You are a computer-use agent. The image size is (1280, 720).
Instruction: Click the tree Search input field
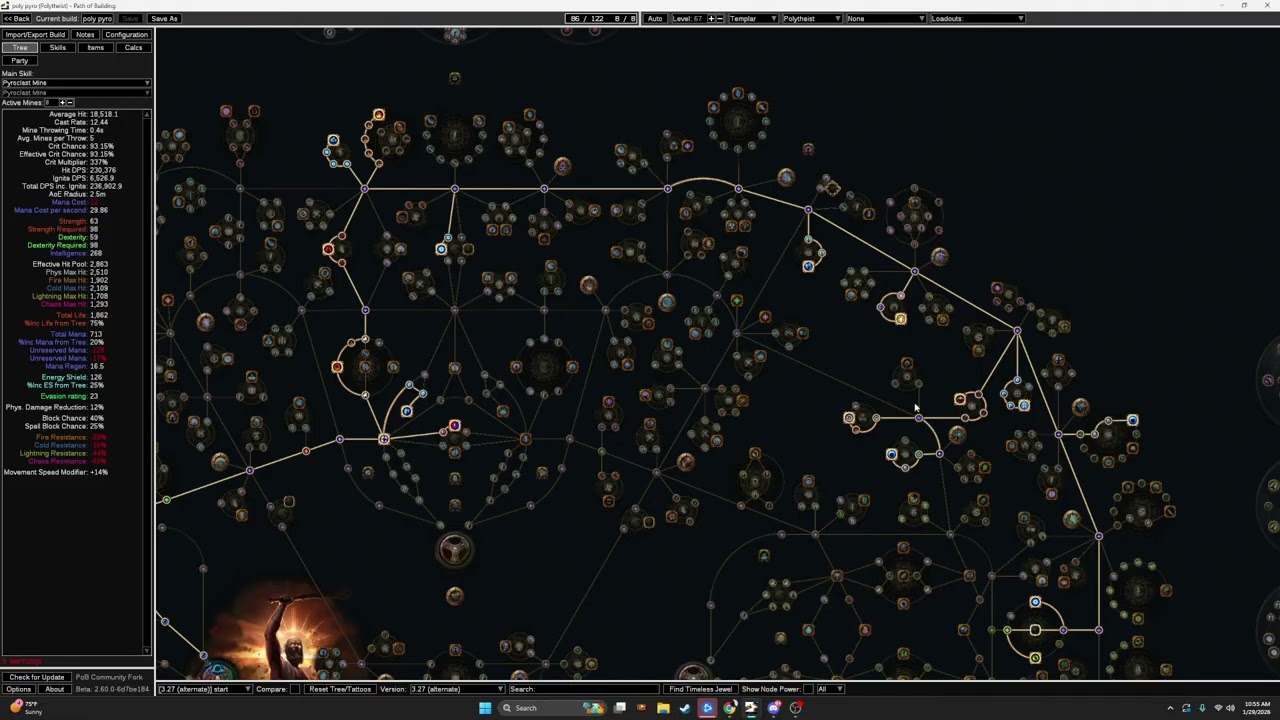(583, 689)
